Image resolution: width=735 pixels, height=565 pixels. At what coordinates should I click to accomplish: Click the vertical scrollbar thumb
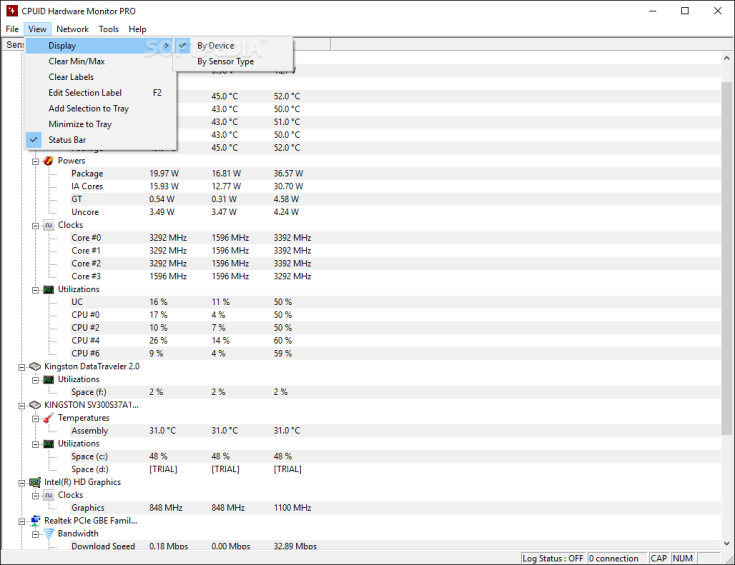pos(727,258)
